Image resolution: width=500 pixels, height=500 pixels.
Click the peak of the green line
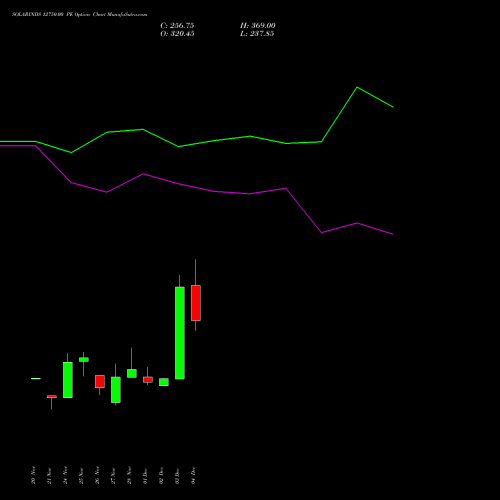click(x=357, y=87)
